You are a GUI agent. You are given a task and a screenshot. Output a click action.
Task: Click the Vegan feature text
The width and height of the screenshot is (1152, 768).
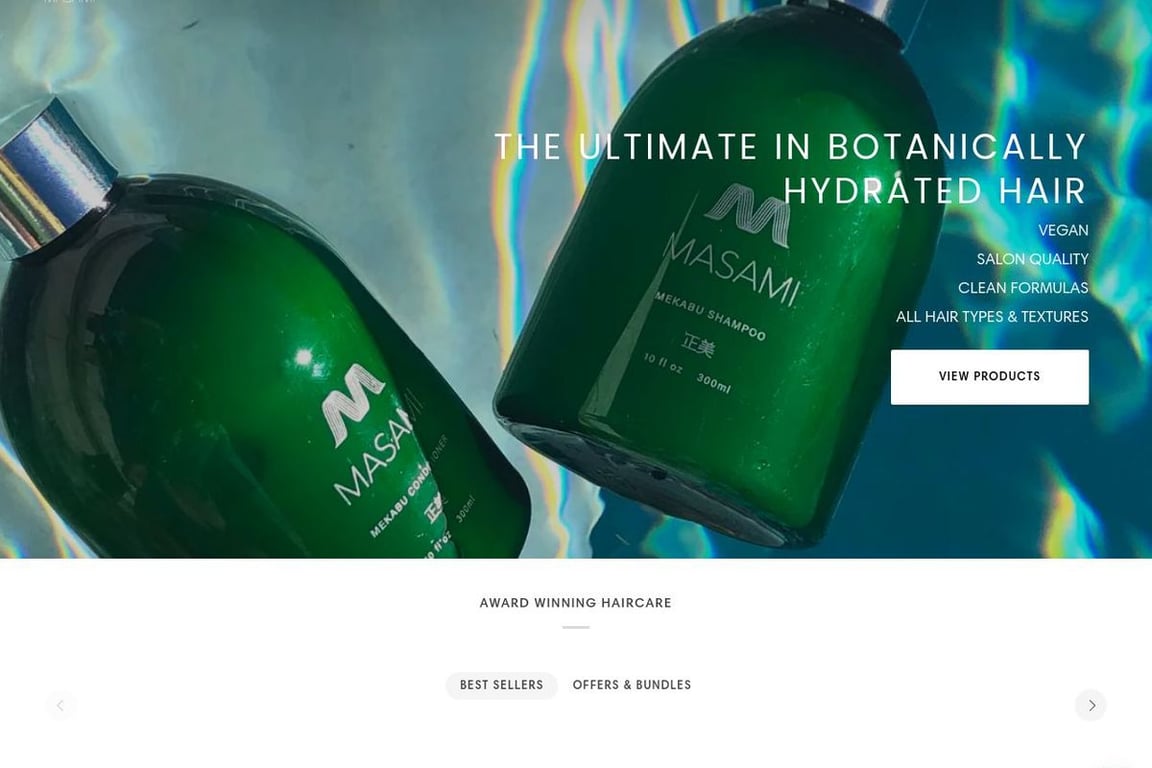click(1063, 230)
